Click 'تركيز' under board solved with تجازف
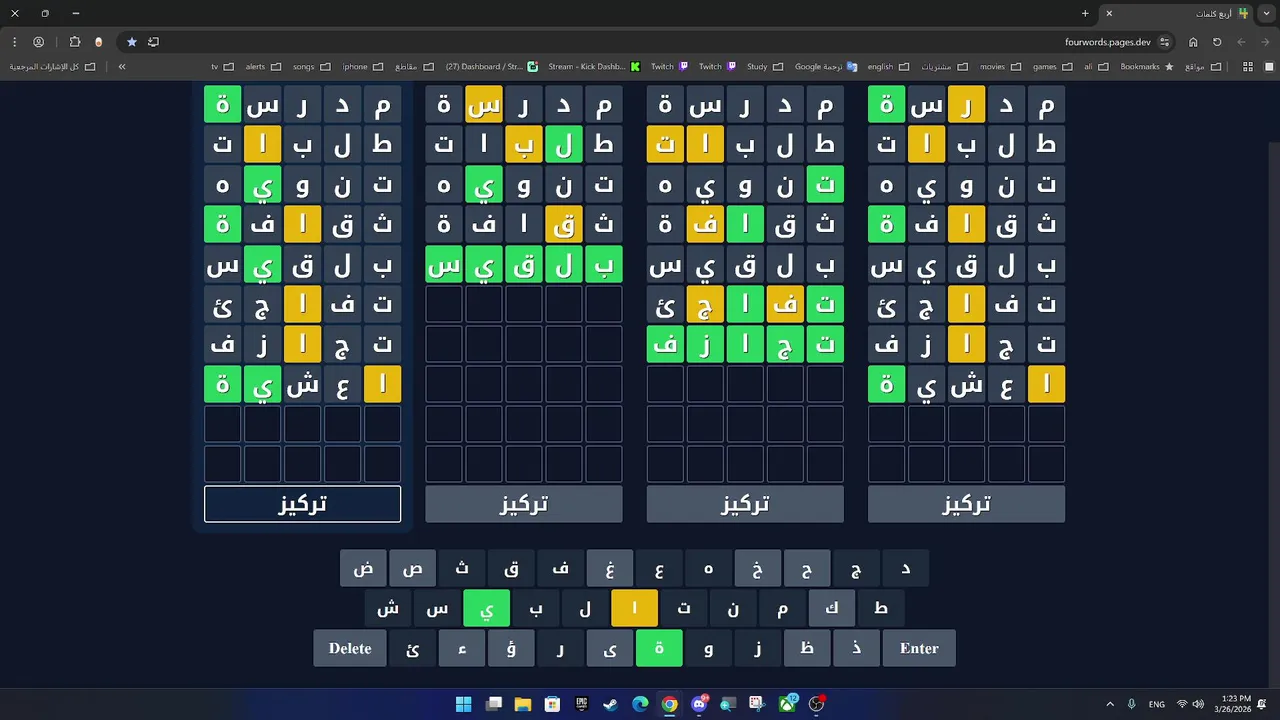The width and height of the screenshot is (1280, 720). point(745,504)
